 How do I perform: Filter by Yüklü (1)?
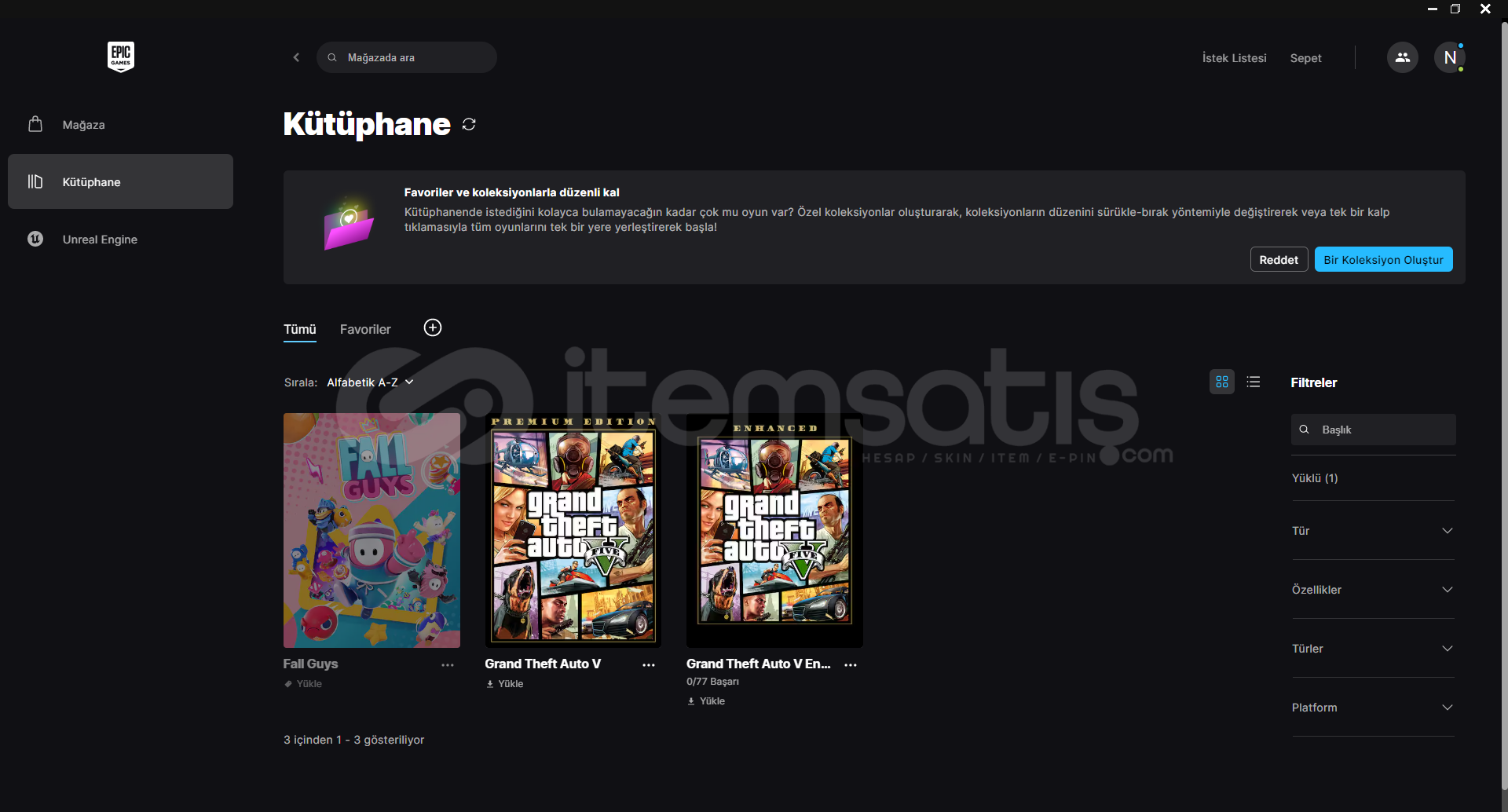[1315, 478]
